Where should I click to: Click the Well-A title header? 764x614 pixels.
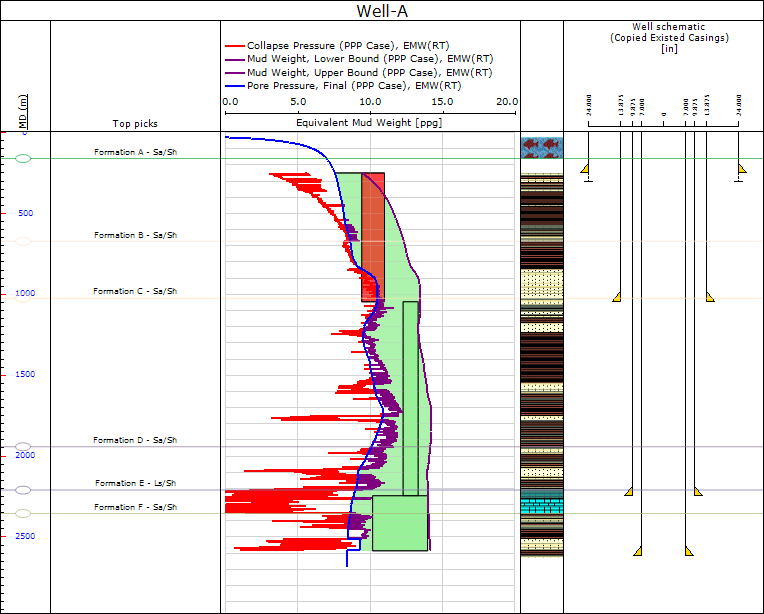tap(382, 11)
